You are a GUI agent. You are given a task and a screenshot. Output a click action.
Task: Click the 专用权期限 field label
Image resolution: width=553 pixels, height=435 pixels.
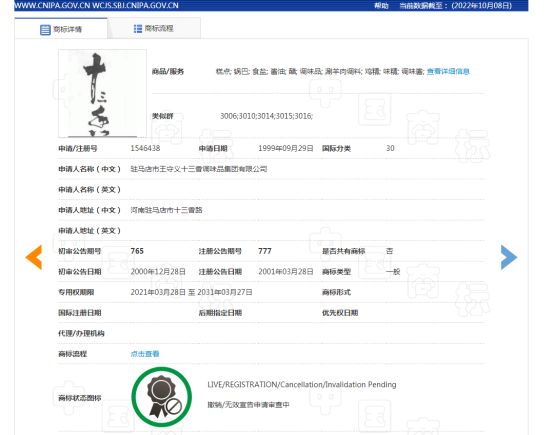tap(76, 292)
